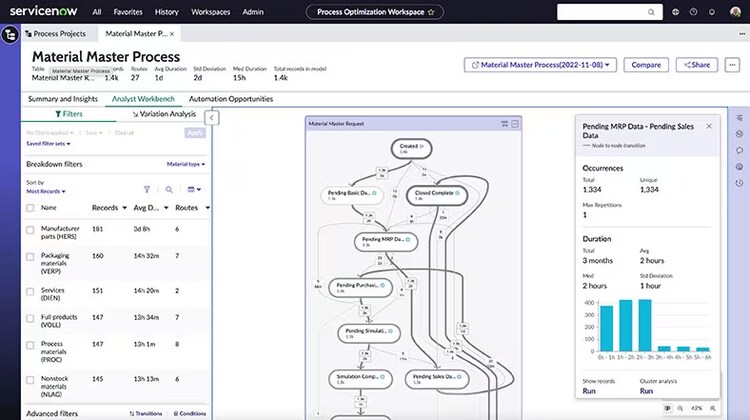Click the ServiceNow logo
The height and width of the screenshot is (420, 750).
[43, 11]
